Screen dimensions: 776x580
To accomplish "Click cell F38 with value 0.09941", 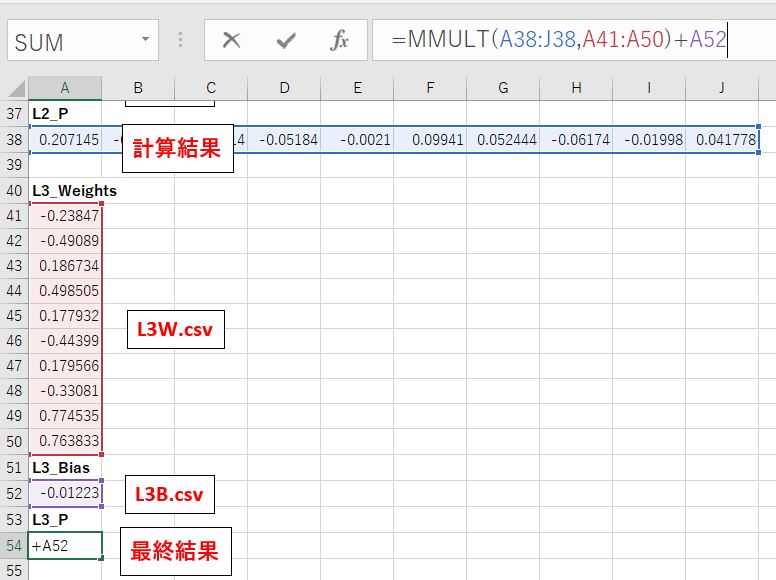I will (x=430, y=140).
